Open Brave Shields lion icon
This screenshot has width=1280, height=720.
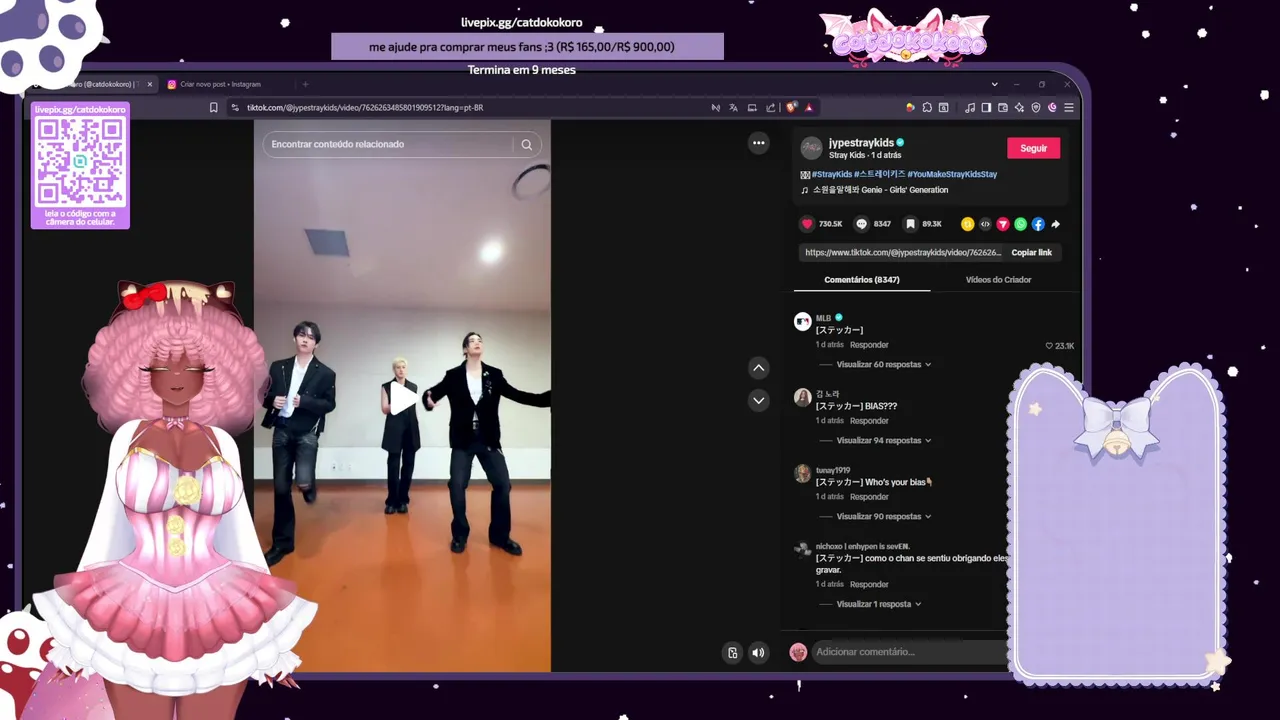point(791,107)
